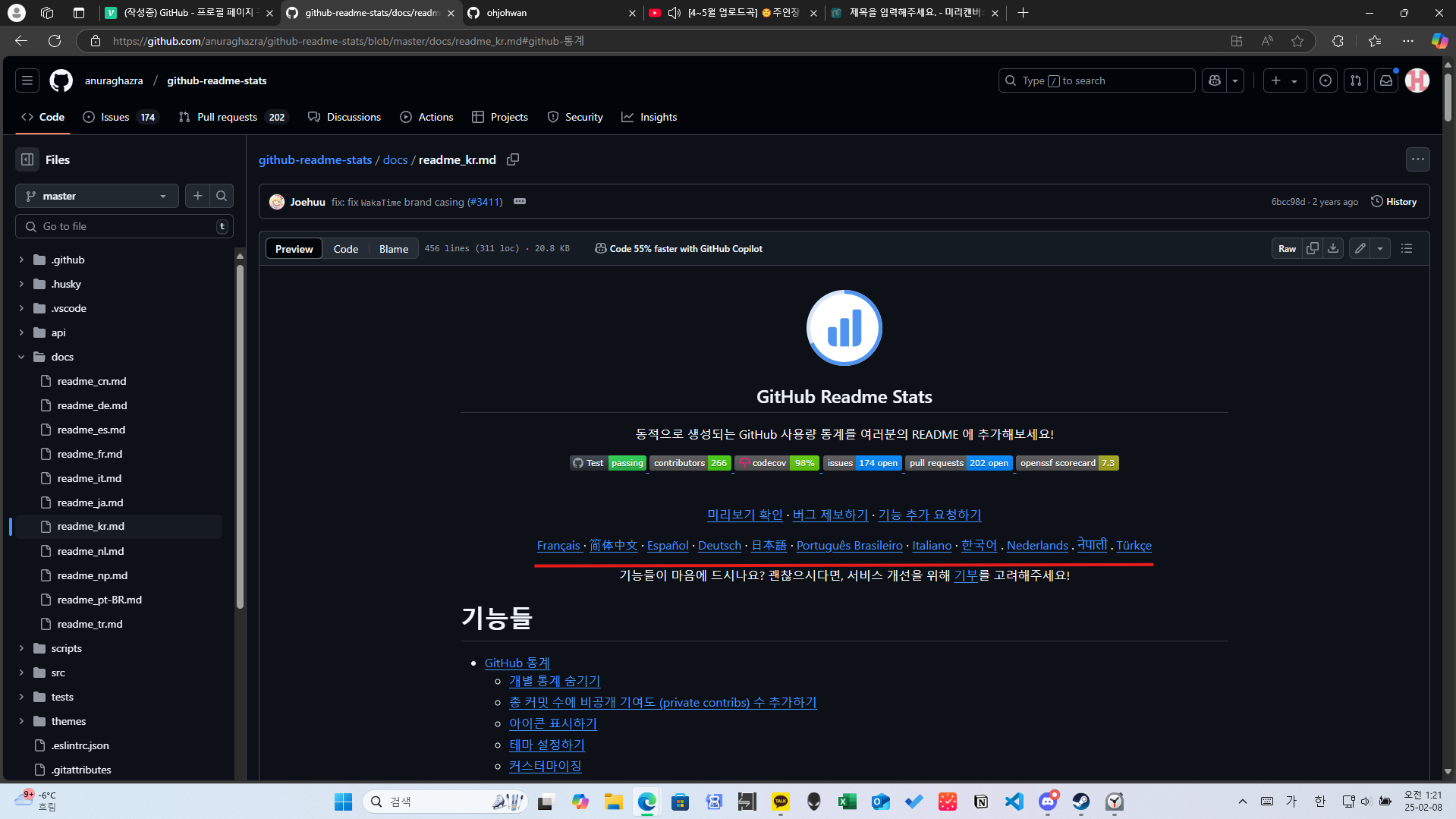Edit this file with the pencil icon

1360,248
